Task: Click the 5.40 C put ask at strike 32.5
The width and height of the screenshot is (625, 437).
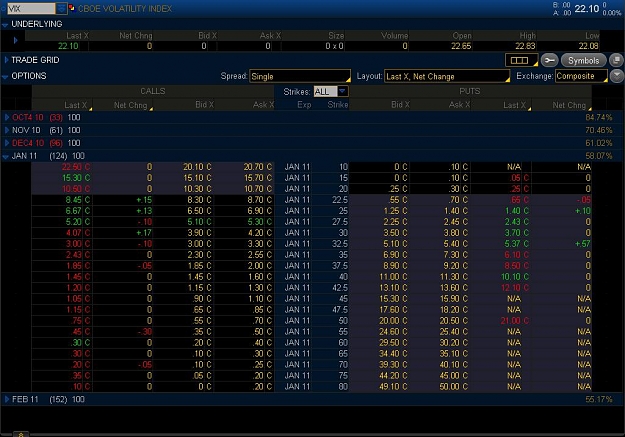Action: pos(455,244)
